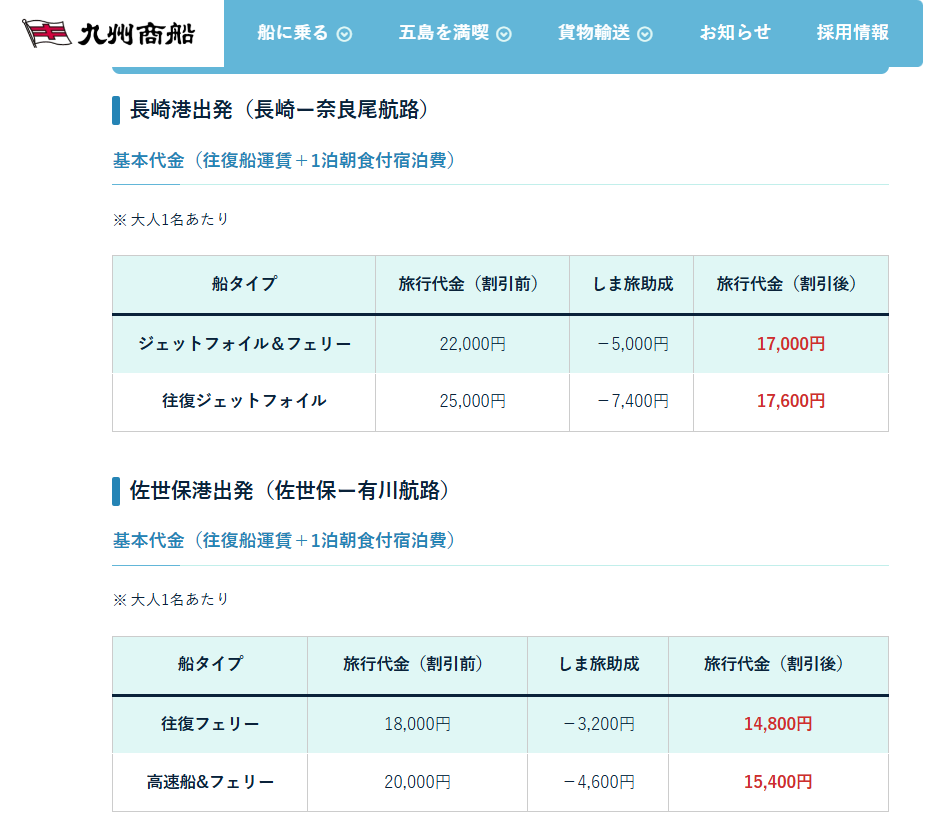
Task: Expand the 五島を満喫 chevron arrow
Action: [504, 34]
